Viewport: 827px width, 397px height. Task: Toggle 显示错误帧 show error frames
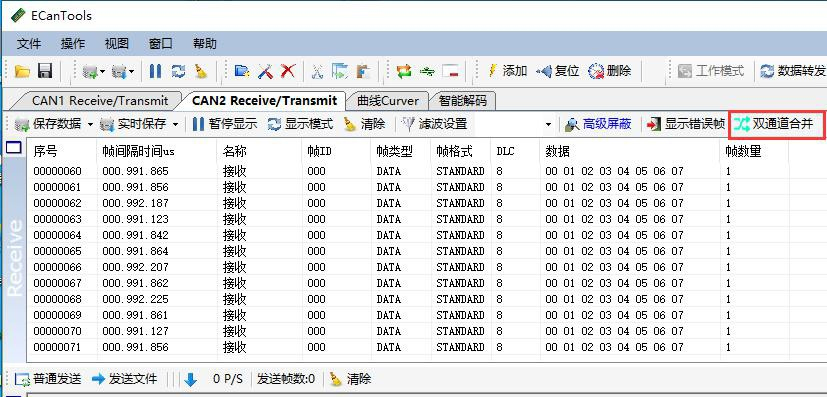[686, 124]
